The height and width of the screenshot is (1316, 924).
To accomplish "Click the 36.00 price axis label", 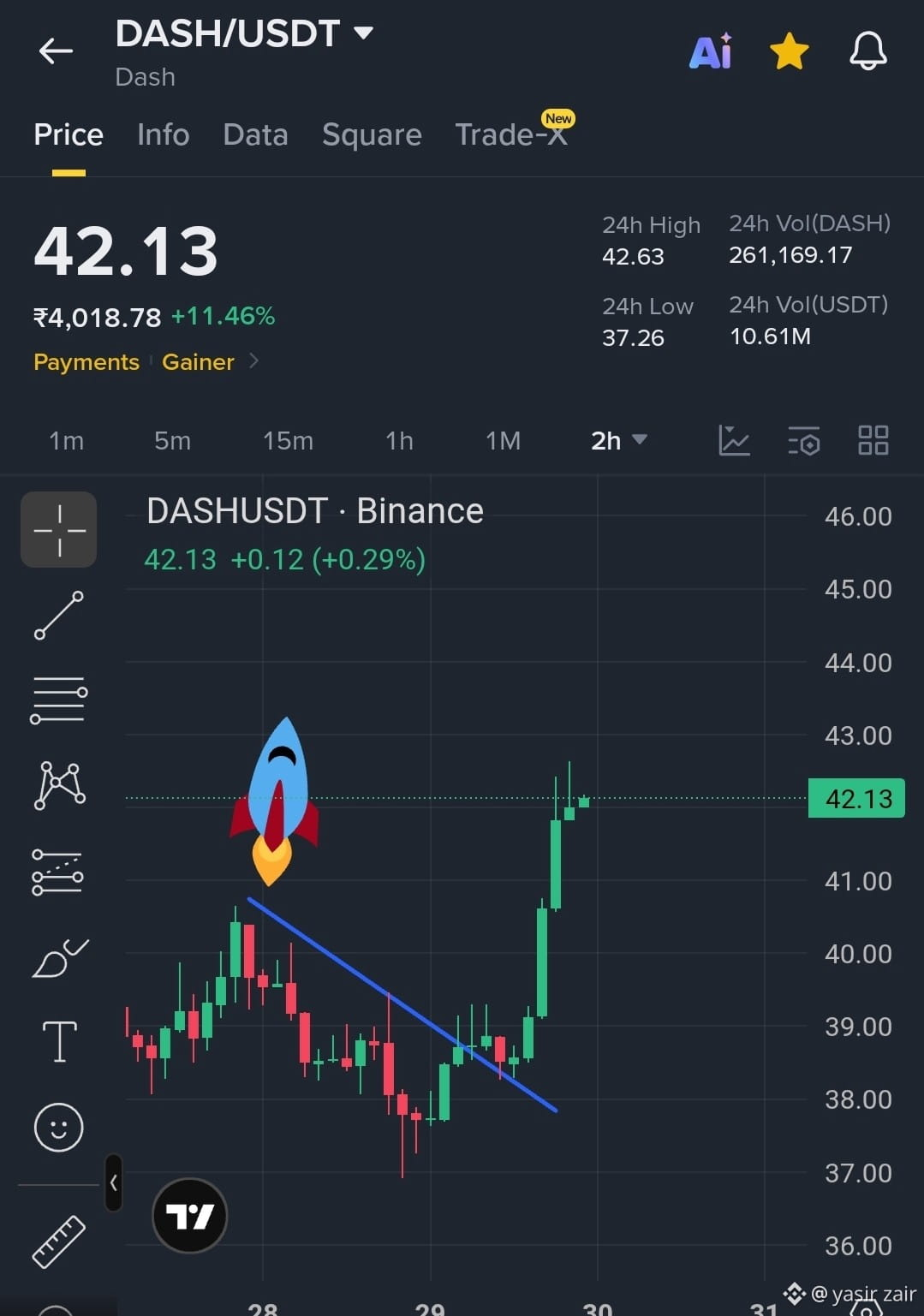I will coord(858,1246).
